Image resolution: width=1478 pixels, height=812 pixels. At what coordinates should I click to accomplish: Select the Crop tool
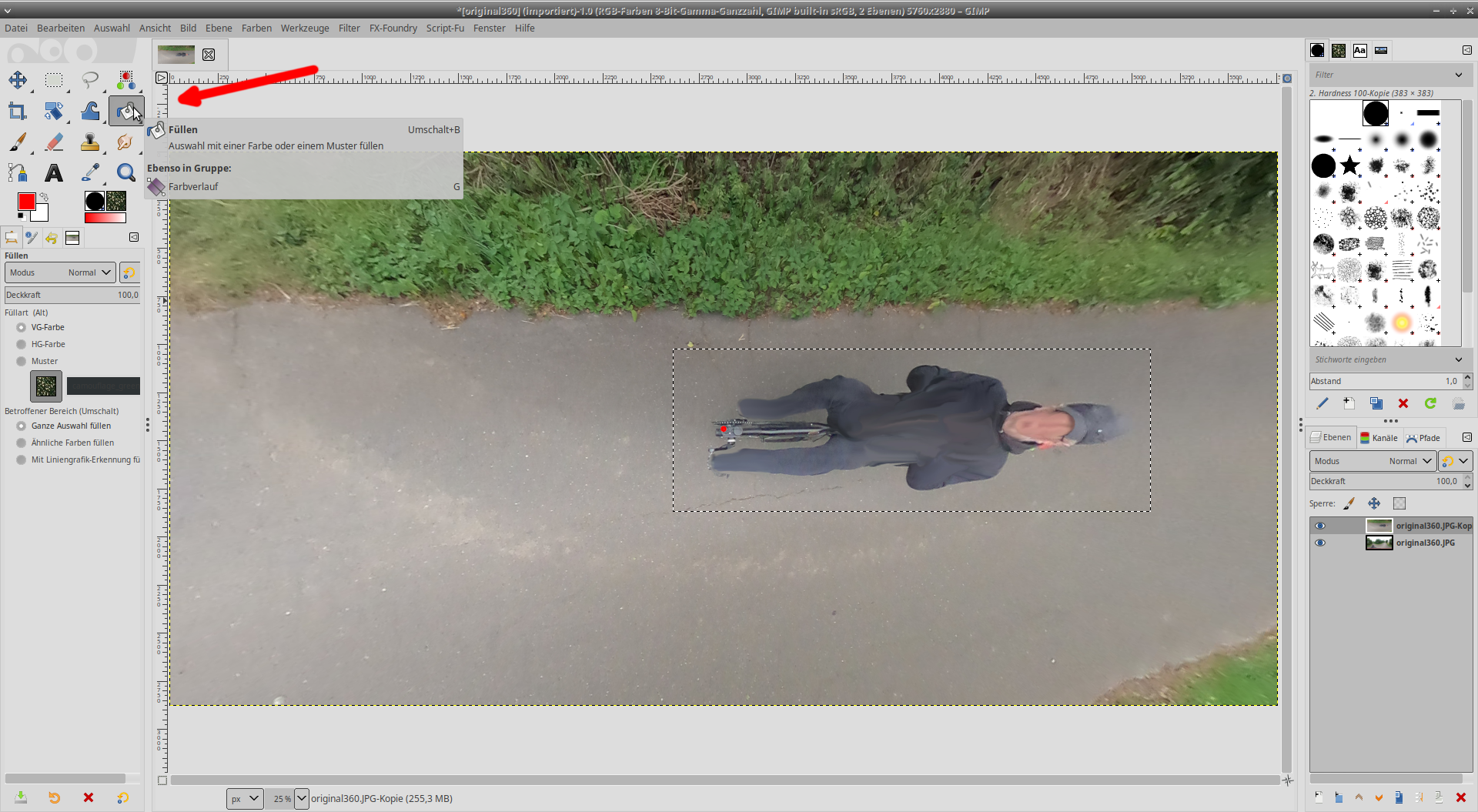tap(18, 112)
